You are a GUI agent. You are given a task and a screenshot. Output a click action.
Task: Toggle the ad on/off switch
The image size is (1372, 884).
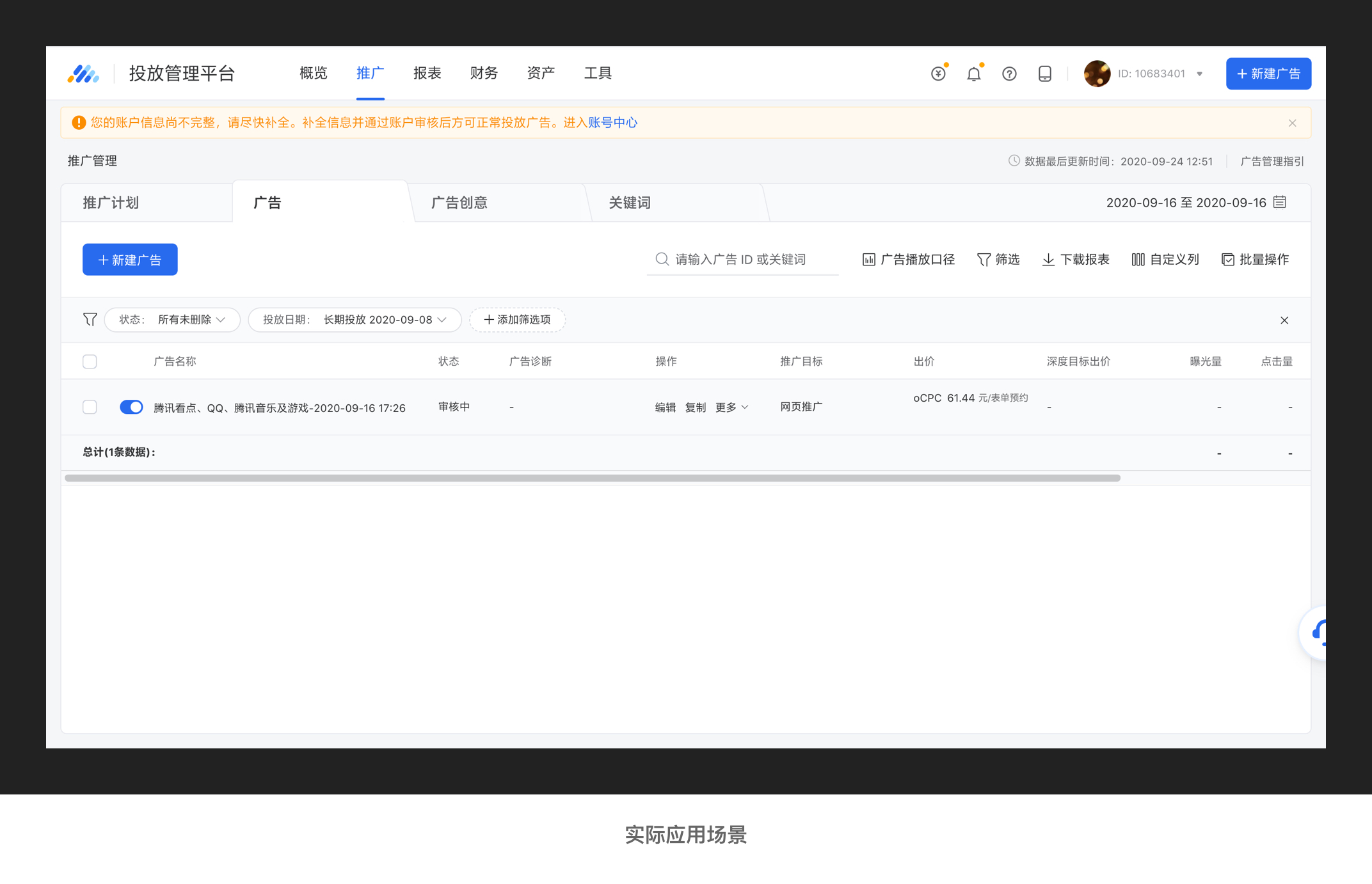131,407
